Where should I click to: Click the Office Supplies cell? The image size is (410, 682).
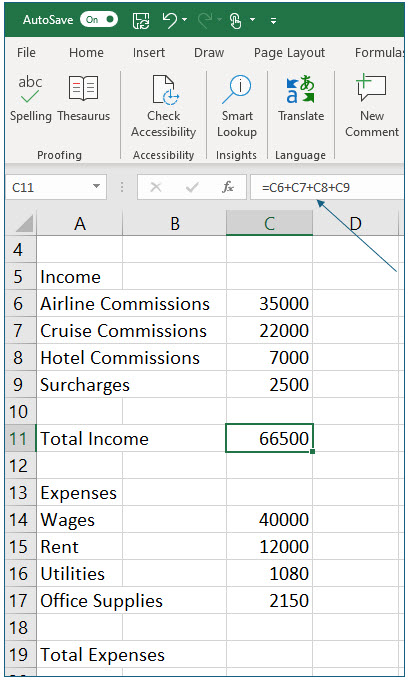[x=80, y=600]
